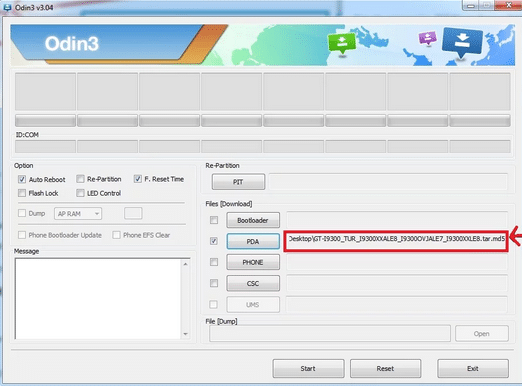The image size is (522, 386).
Task: Check the Bootloader file checkbox
Action: pos(214,220)
